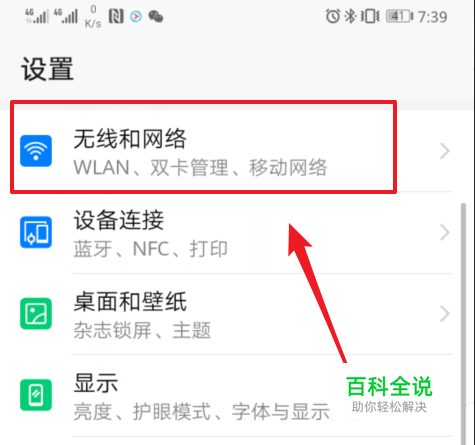Tap the vibrate mode status icon
The width and height of the screenshot is (475, 445).
[370, 16]
